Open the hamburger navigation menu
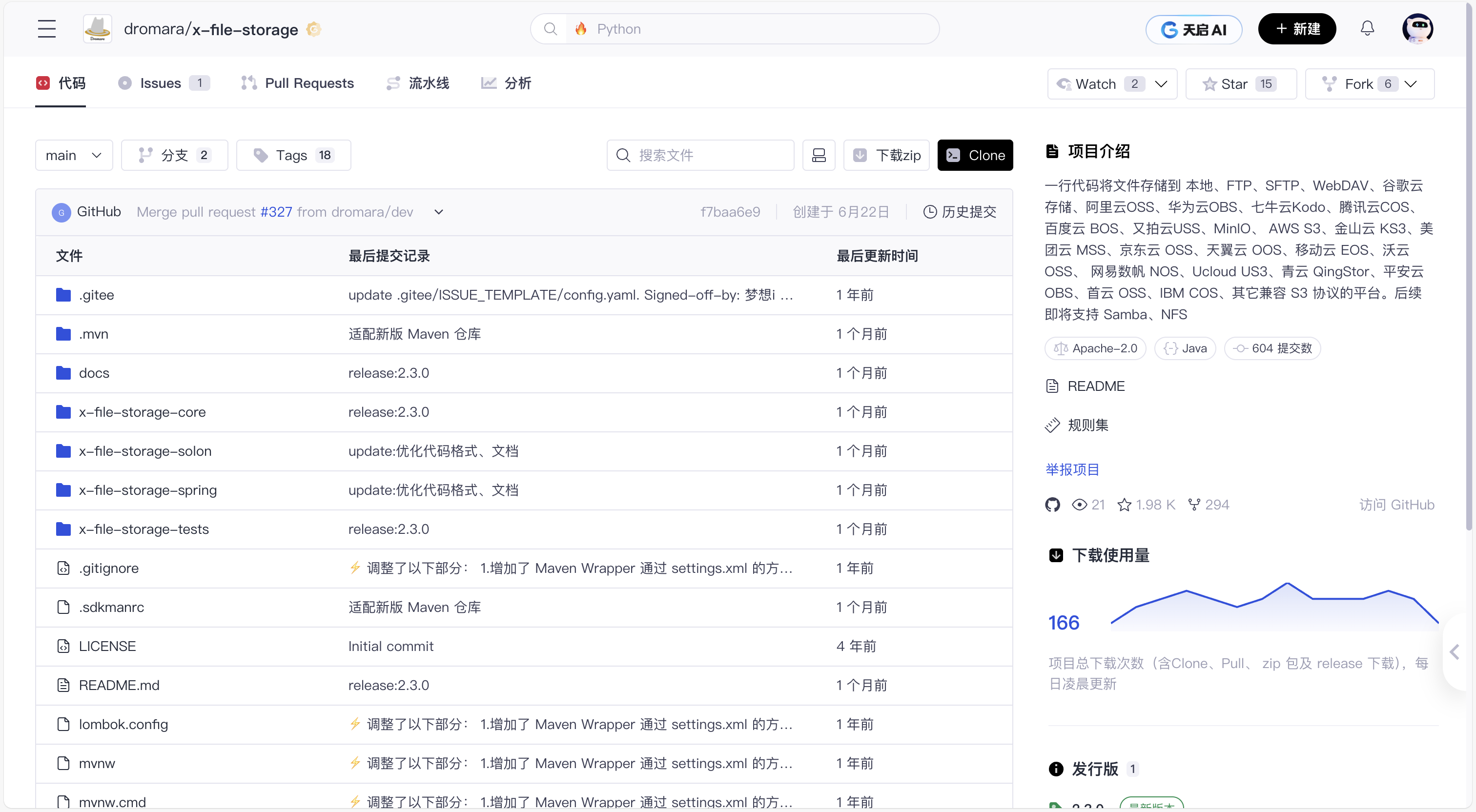Viewport: 1476px width, 812px height. pyautogui.click(x=46, y=29)
